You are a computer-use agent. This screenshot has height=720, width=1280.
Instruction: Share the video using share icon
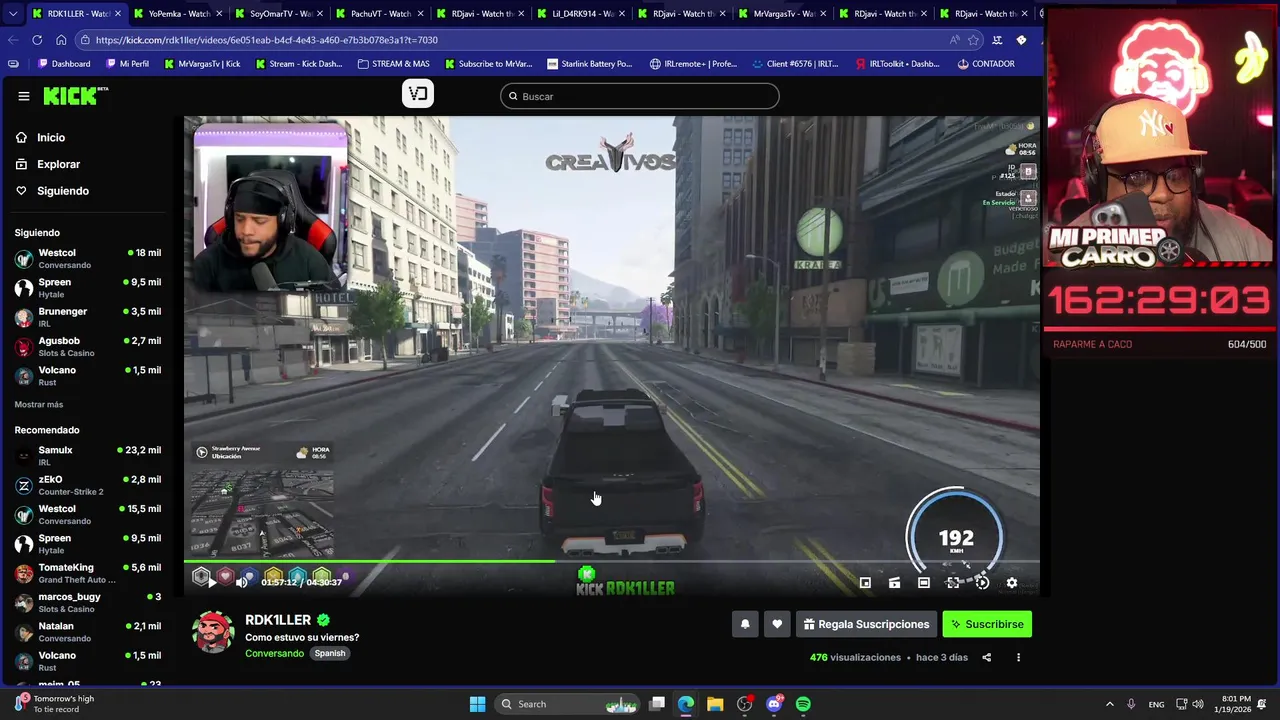(x=986, y=657)
